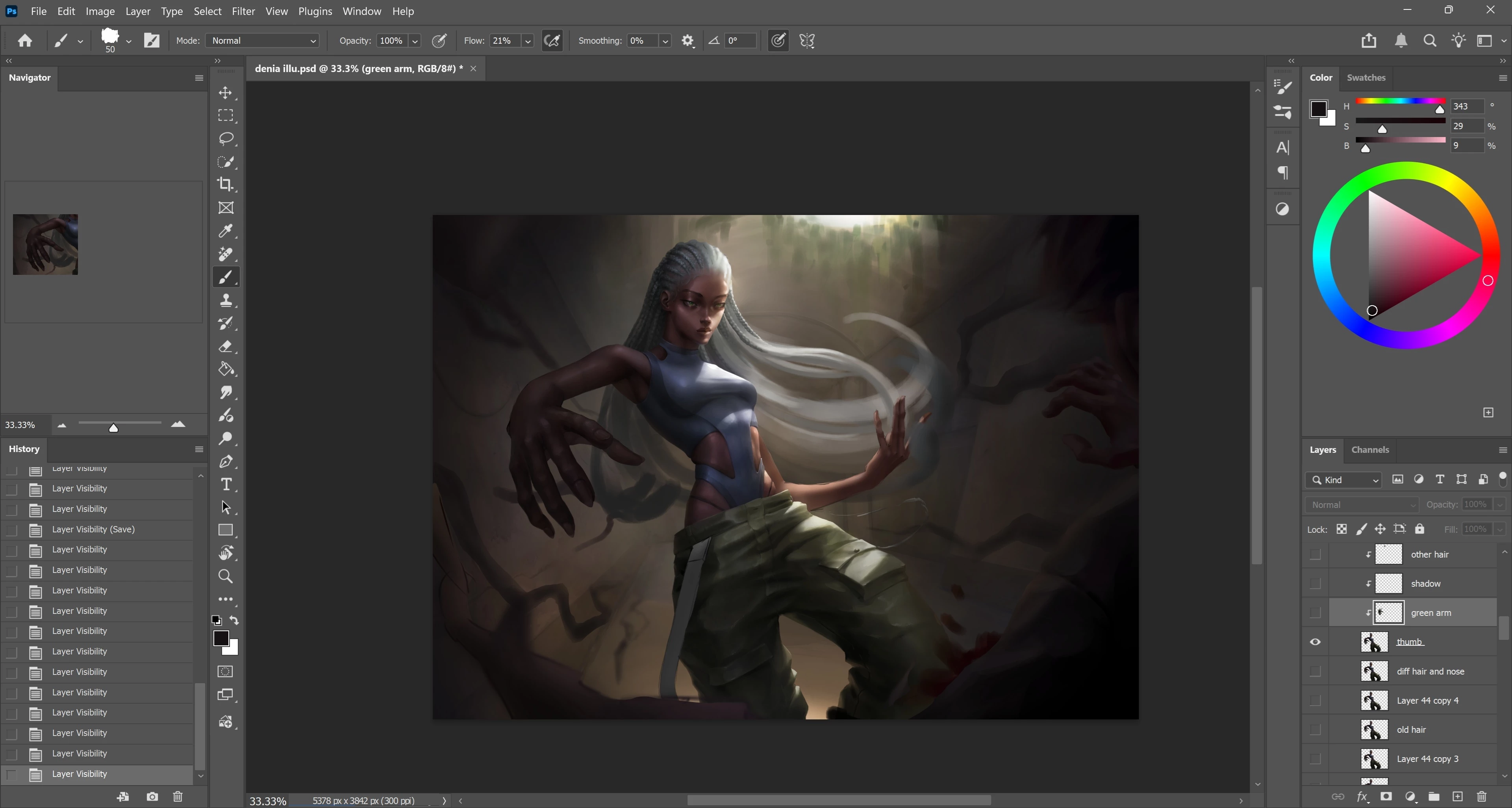Switch to the Swatches tab
The height and width of the screenshot is (808, 1512).
click(x=1365, y=78)
